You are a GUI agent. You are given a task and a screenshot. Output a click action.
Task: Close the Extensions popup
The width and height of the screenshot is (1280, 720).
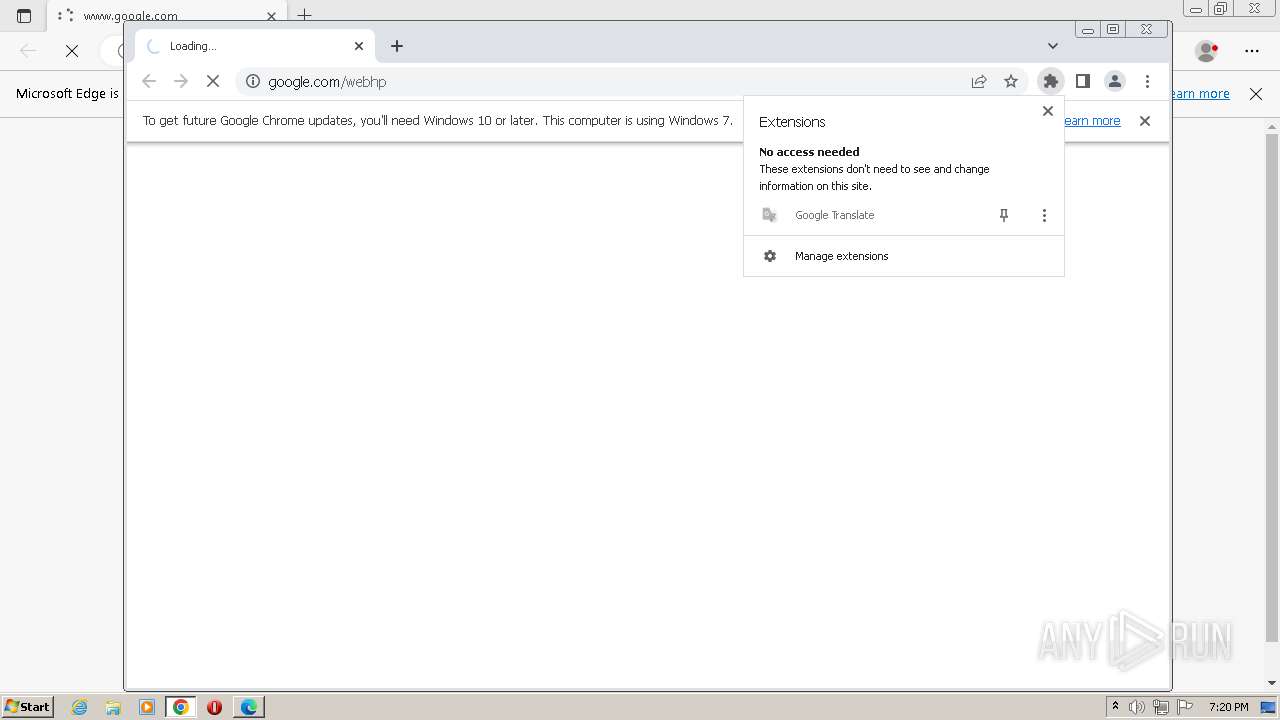(1048, 111)
